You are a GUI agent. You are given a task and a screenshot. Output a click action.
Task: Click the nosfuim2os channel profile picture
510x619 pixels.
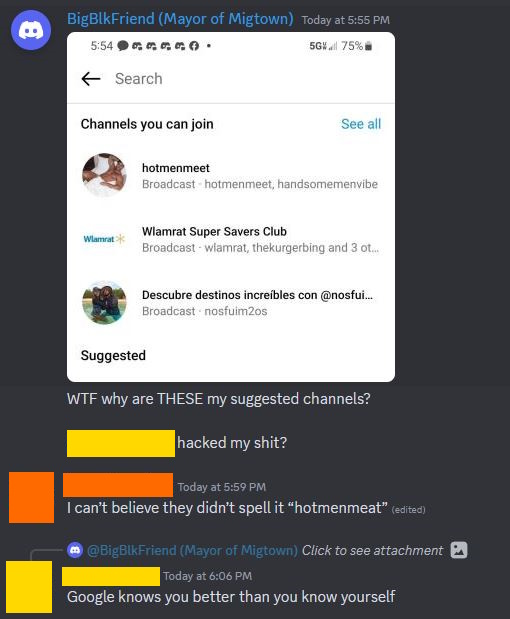[x=104, y=302]
